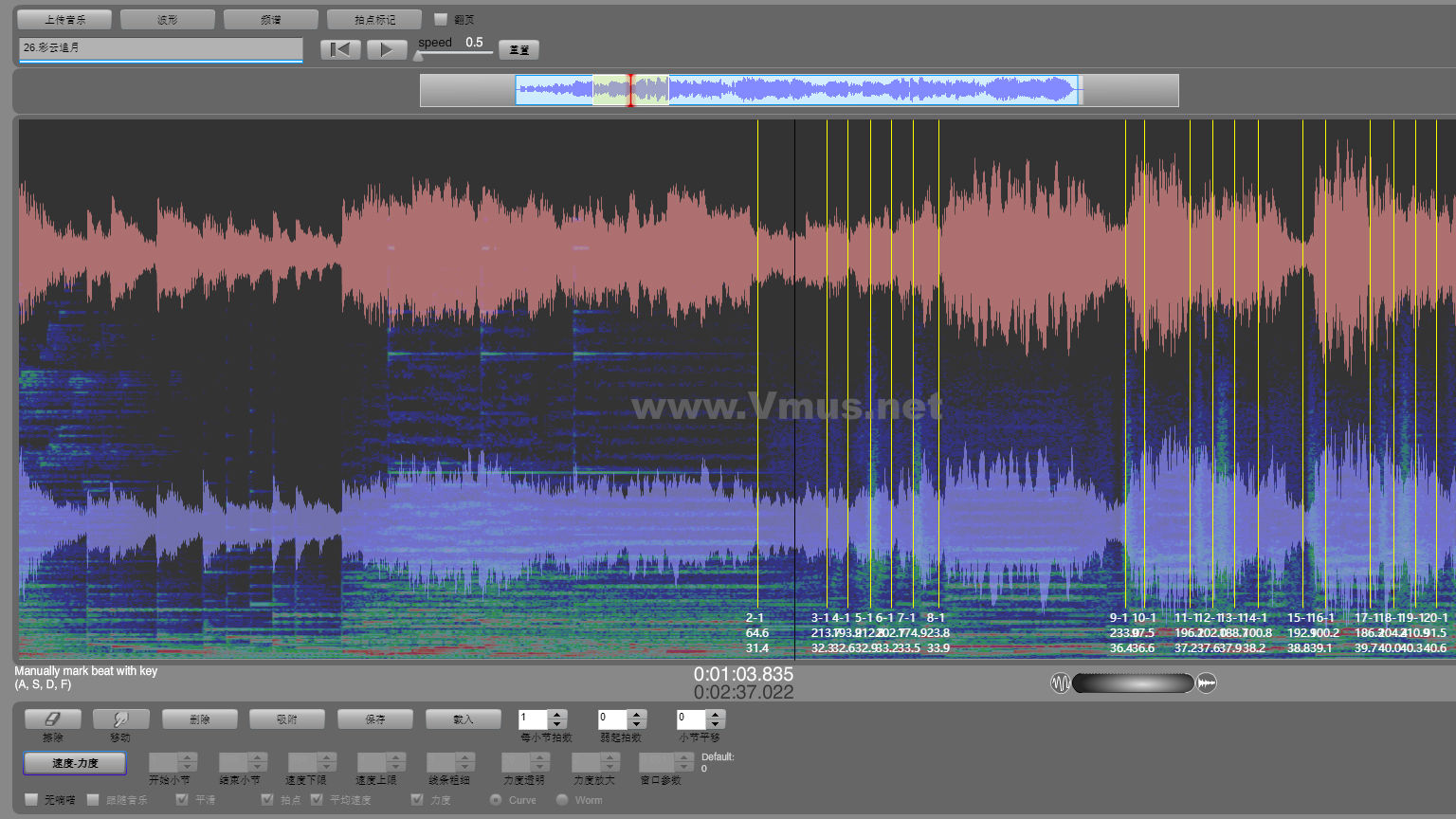Image resolution: width=1456 pixels, height=819 pixels.
Task: Toggle the 无嘀嗒 no-tick checkbox
Action: (x=31, y=800)
